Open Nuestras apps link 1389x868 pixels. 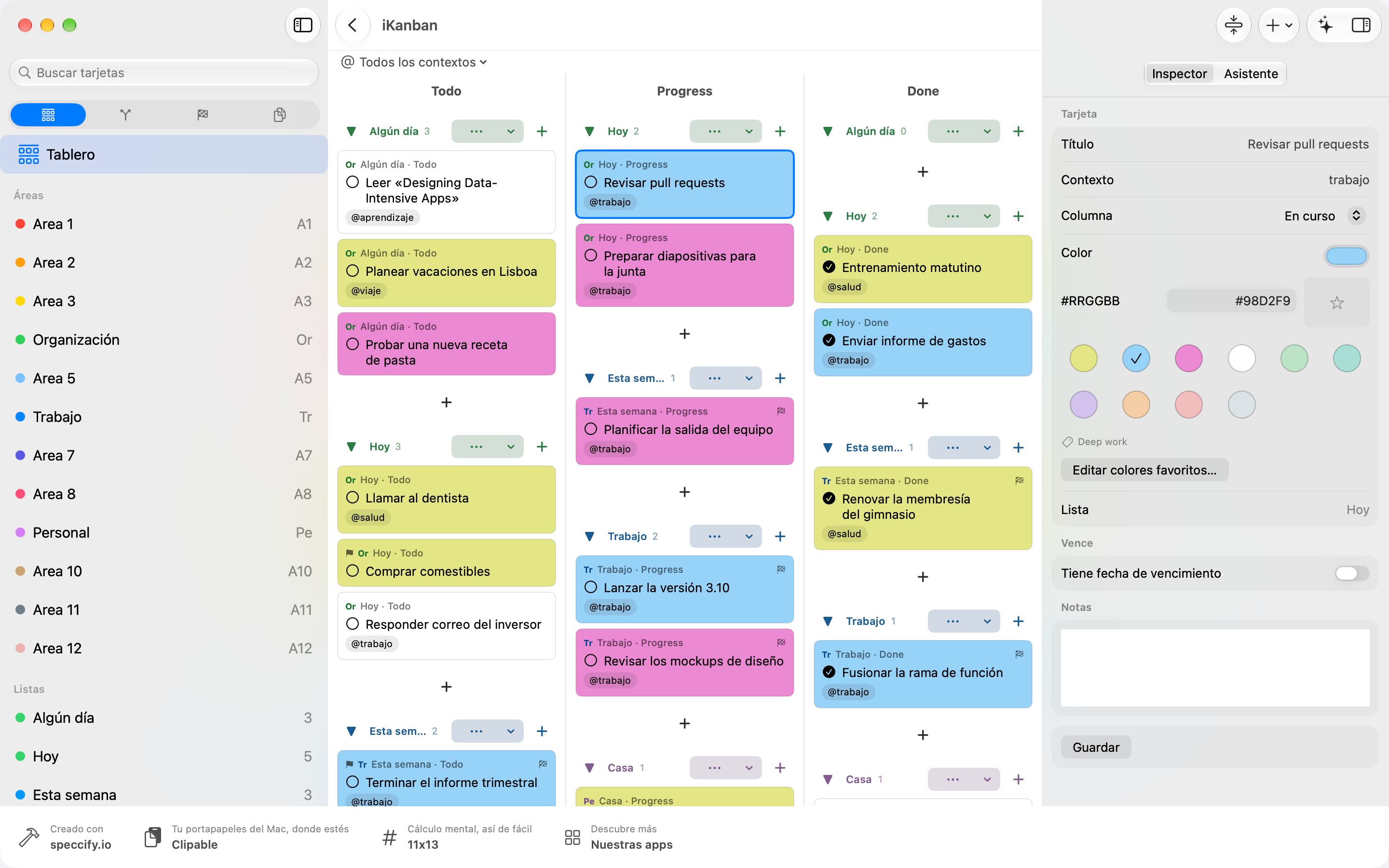(619, 837)
